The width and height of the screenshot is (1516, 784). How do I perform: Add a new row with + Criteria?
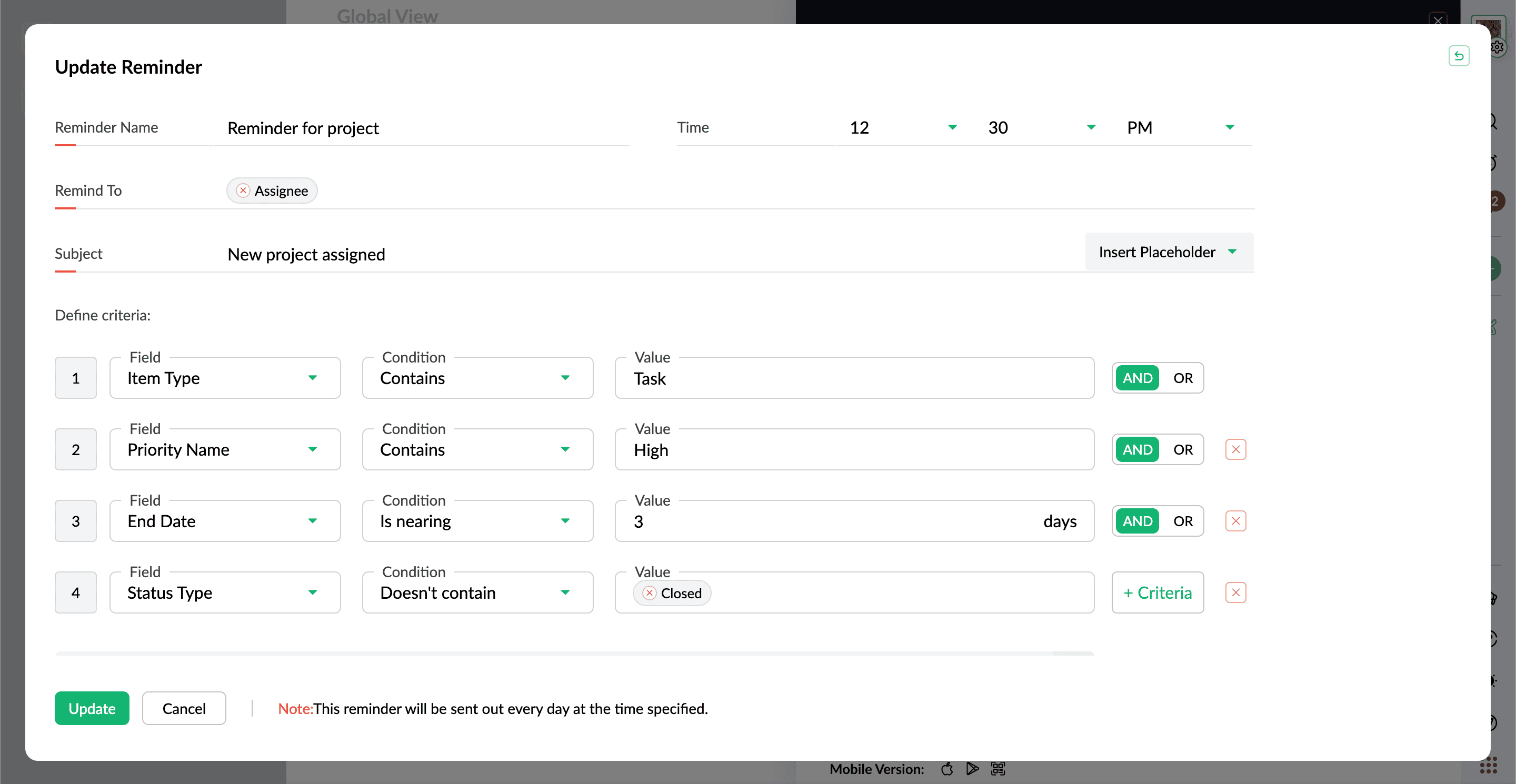[1157, 592]
